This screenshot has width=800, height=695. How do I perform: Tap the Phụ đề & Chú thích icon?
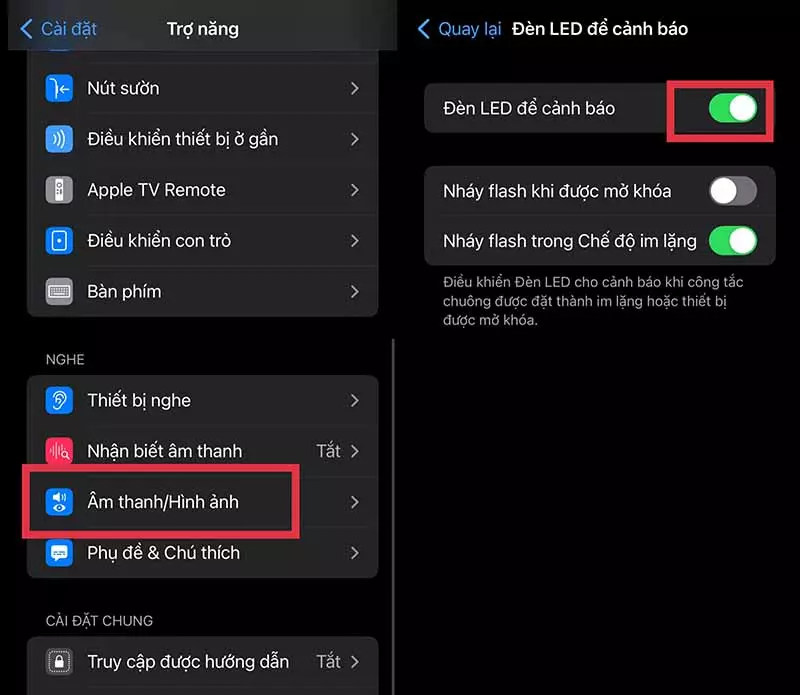coord(59,553)
